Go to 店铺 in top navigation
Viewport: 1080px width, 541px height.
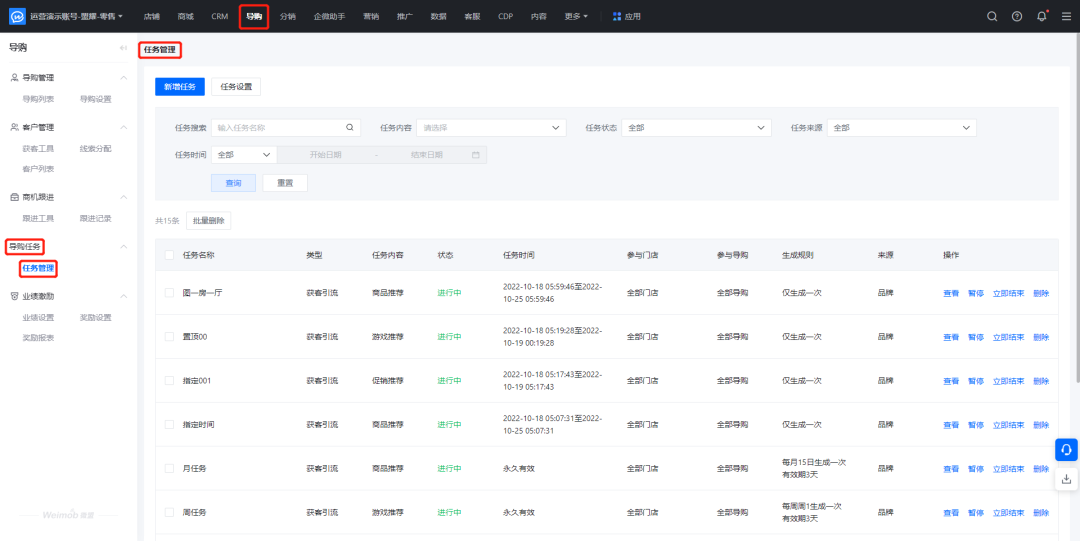point(152,17)
